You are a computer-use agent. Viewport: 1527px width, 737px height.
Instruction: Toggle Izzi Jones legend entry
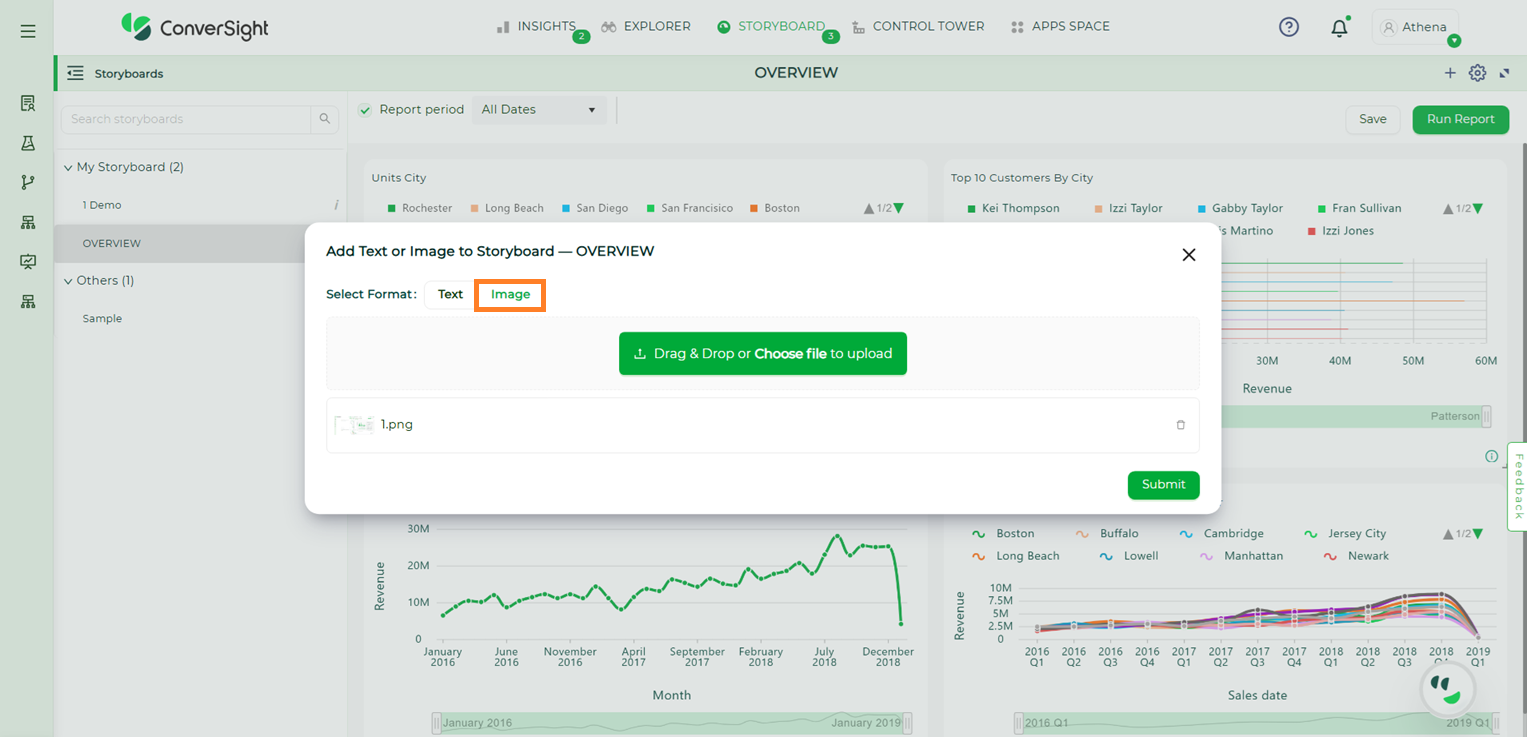point(1341,231)
